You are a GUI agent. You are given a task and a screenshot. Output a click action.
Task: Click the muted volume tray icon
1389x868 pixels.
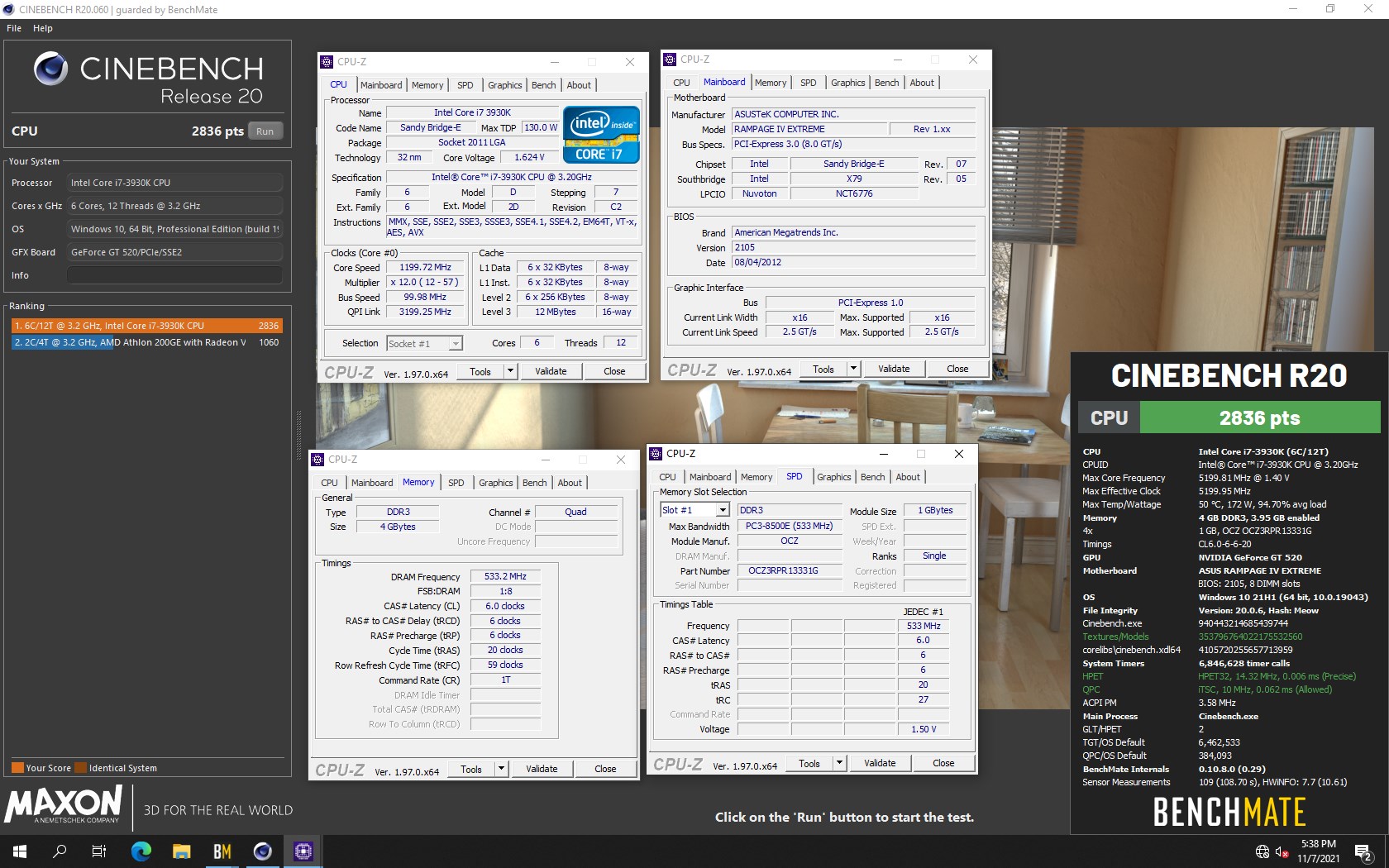click(x=1282, y=851)
